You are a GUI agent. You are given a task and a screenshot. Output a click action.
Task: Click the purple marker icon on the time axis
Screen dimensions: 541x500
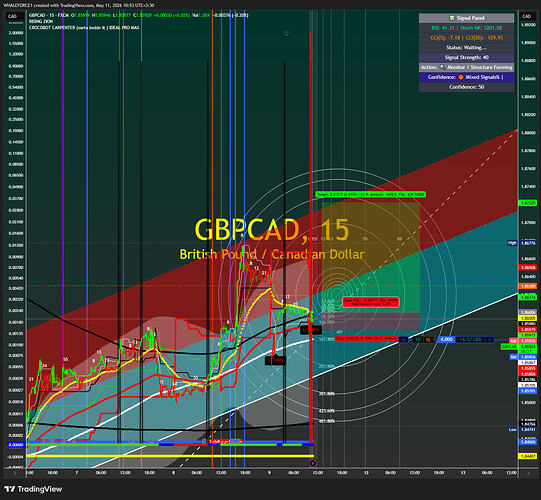pos(313,463)
